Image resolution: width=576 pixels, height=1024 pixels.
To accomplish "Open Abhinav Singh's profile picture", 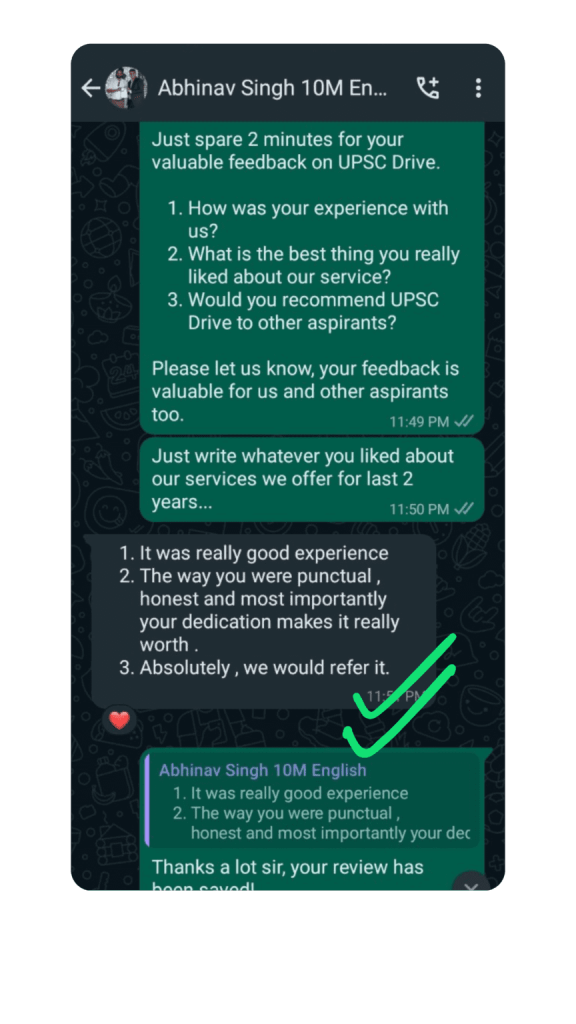I will (126, 88).
